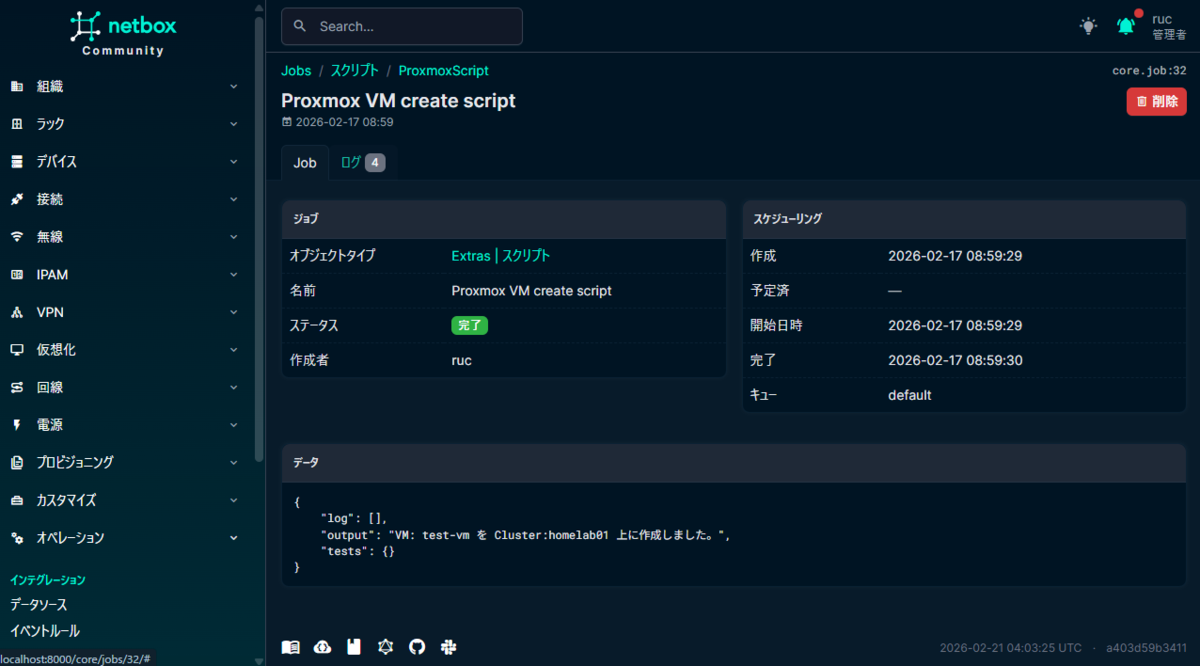Click the core.job:32 identifier text
1200x666 pixels.
[x=1149, y=71]
